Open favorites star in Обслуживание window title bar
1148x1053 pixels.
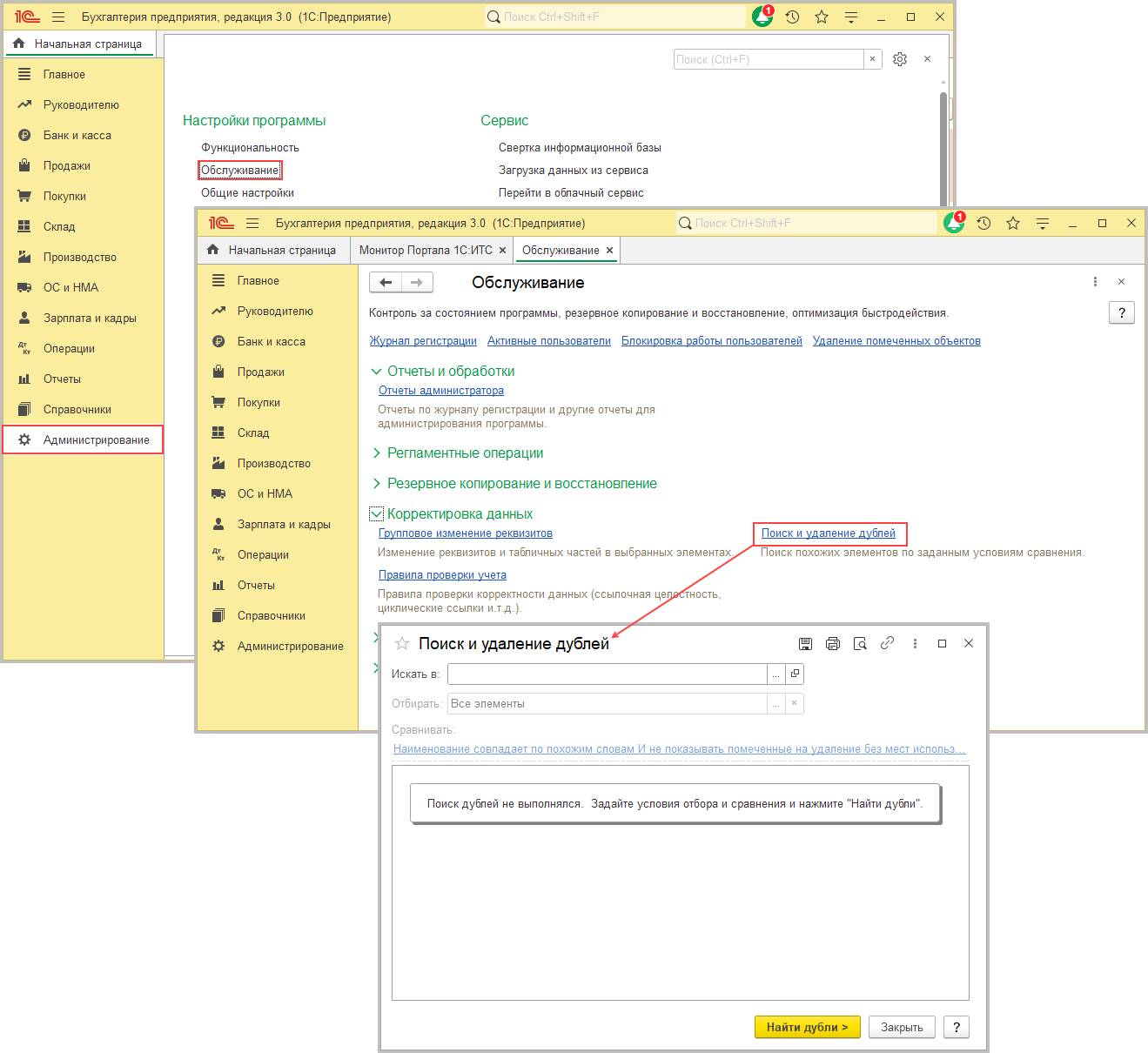pyautogui.click(x=1013, y=223)
